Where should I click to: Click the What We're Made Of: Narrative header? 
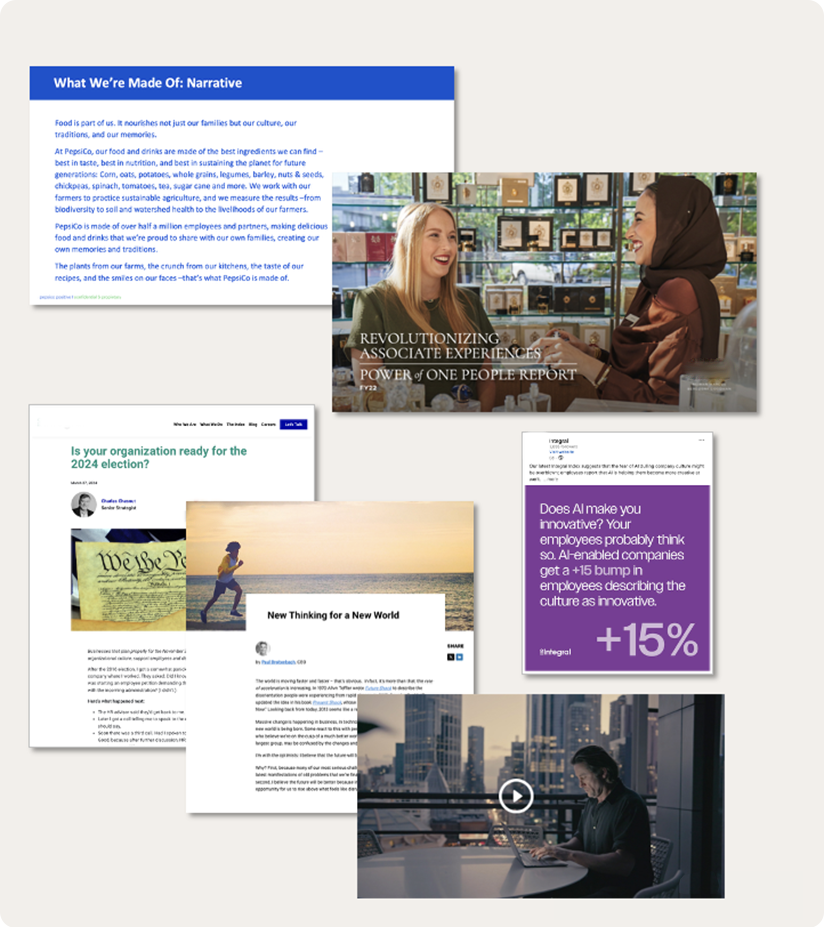tap(148, 83)
